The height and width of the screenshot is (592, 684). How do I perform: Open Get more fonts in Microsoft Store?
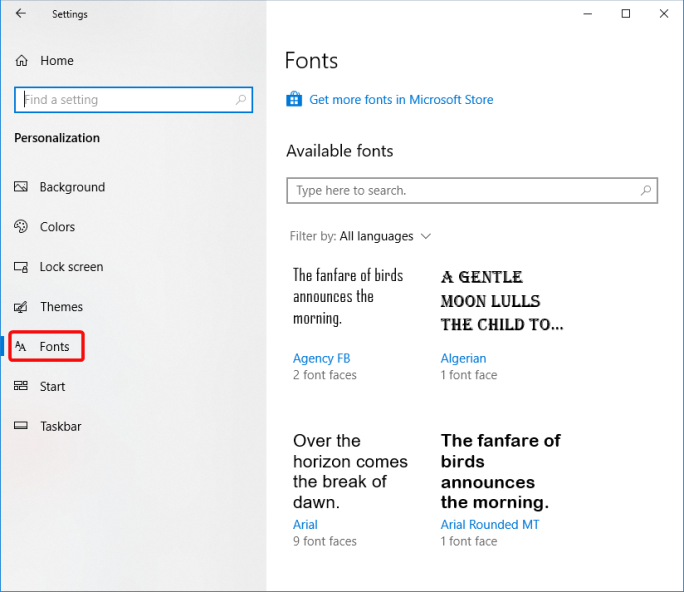pos(401,100)
